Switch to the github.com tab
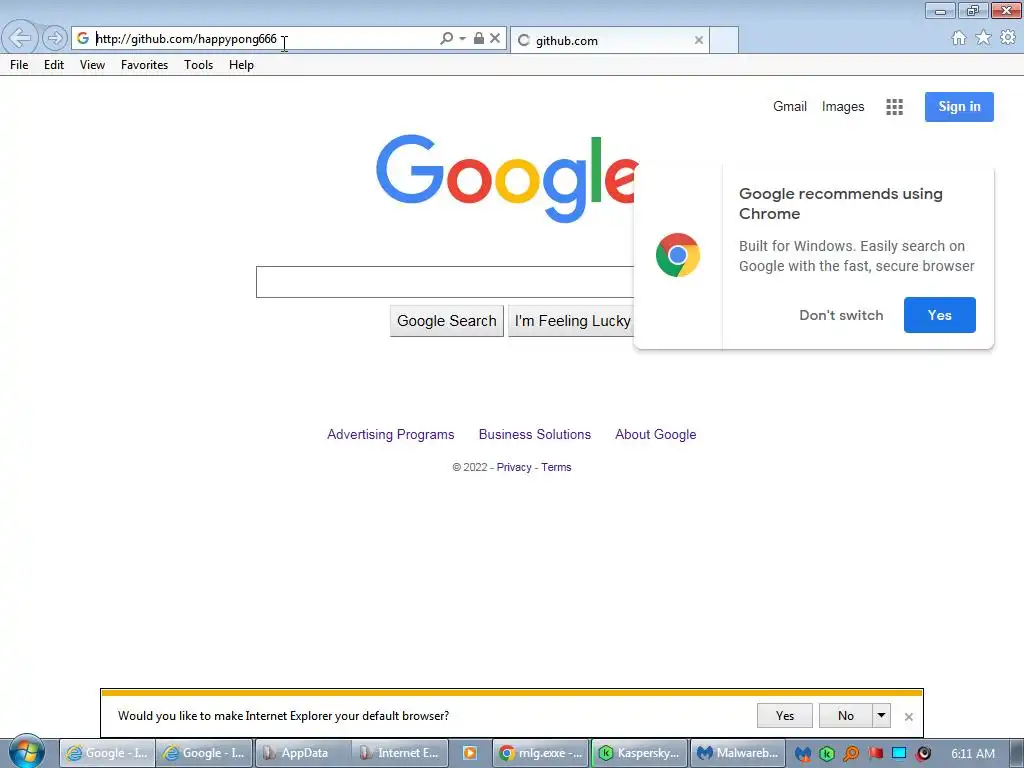 (609, 40)
